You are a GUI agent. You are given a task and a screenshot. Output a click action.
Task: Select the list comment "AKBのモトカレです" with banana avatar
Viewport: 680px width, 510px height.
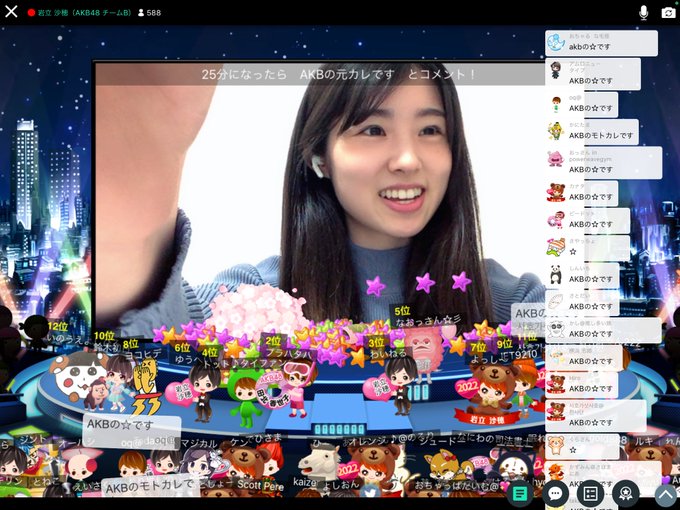593,131
